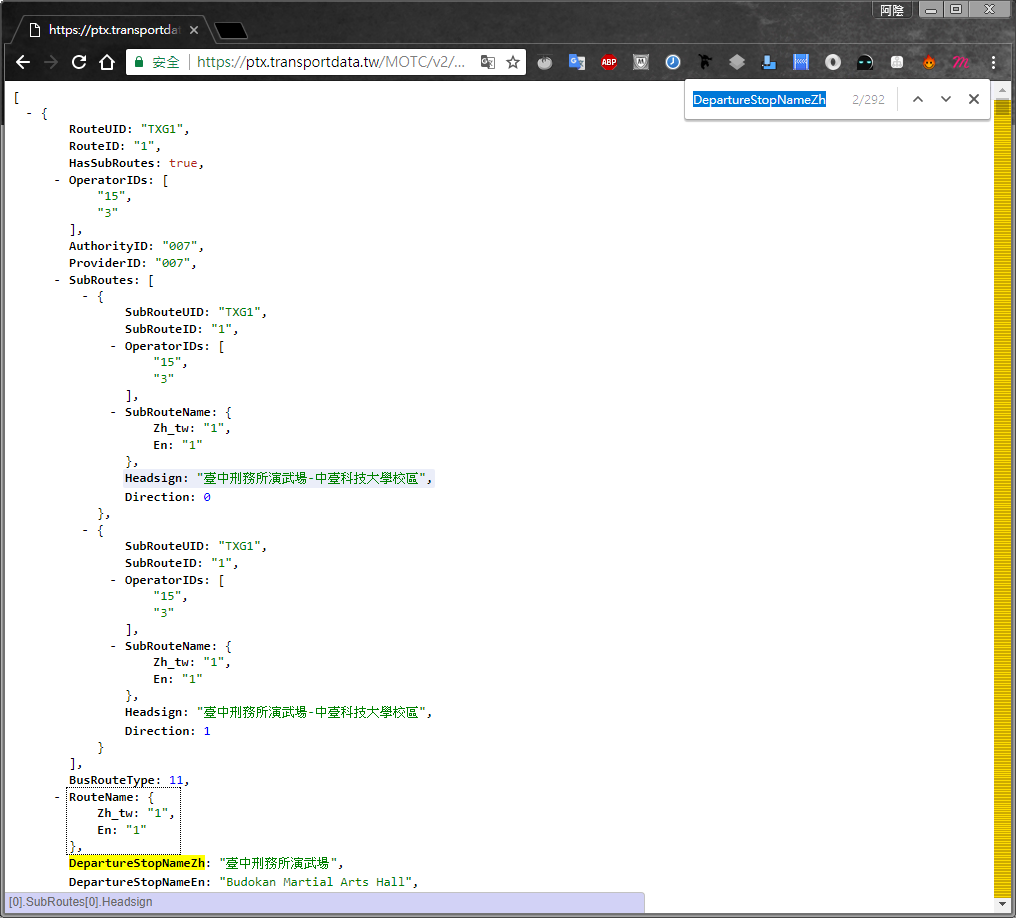
Task: Jump to next find match
Action: click(x=946, y=99)
